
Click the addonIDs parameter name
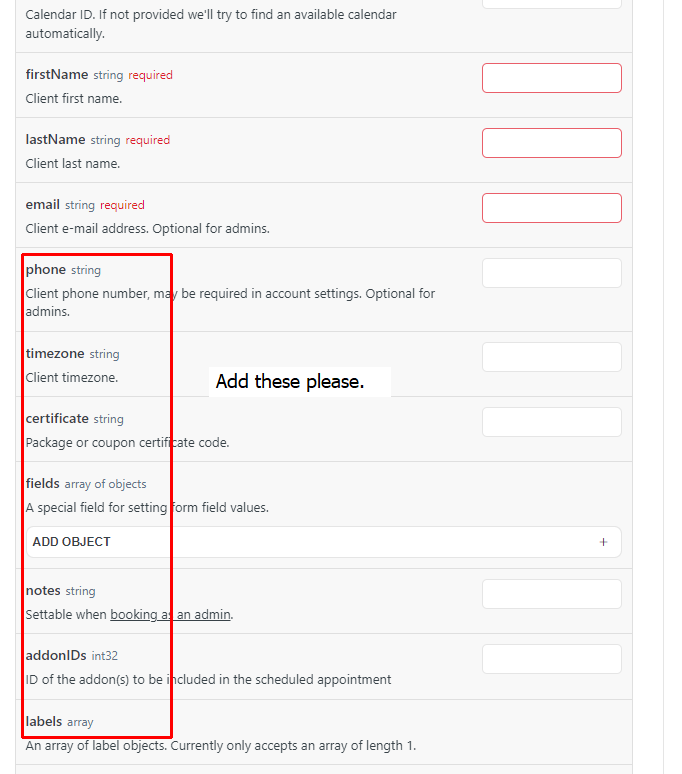[x=56, y=656]
